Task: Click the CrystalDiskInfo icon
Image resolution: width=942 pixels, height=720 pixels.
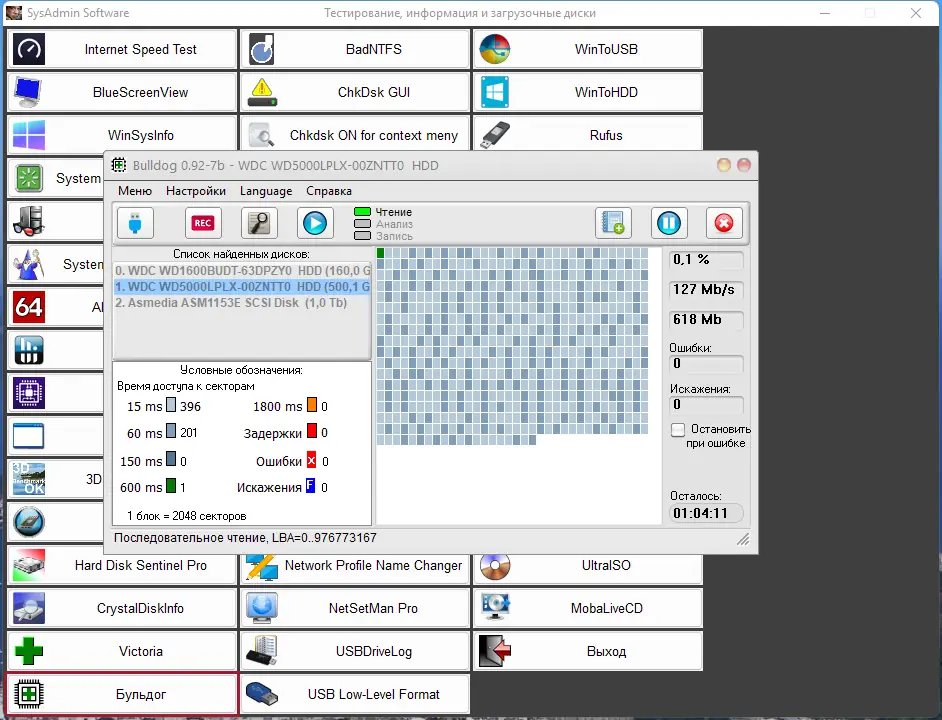Action: 29,608
